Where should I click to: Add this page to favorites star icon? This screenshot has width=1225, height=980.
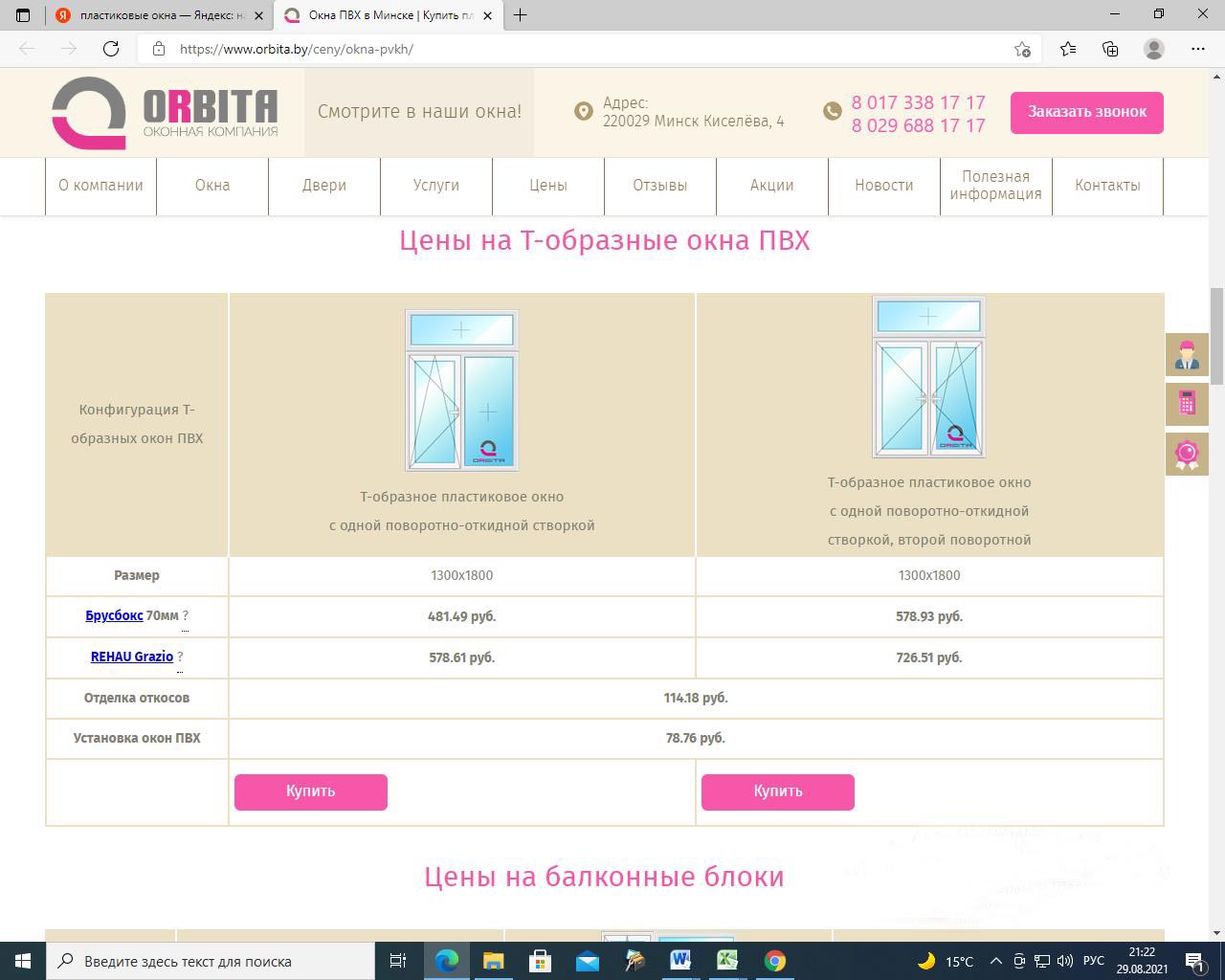[1022, 49]
